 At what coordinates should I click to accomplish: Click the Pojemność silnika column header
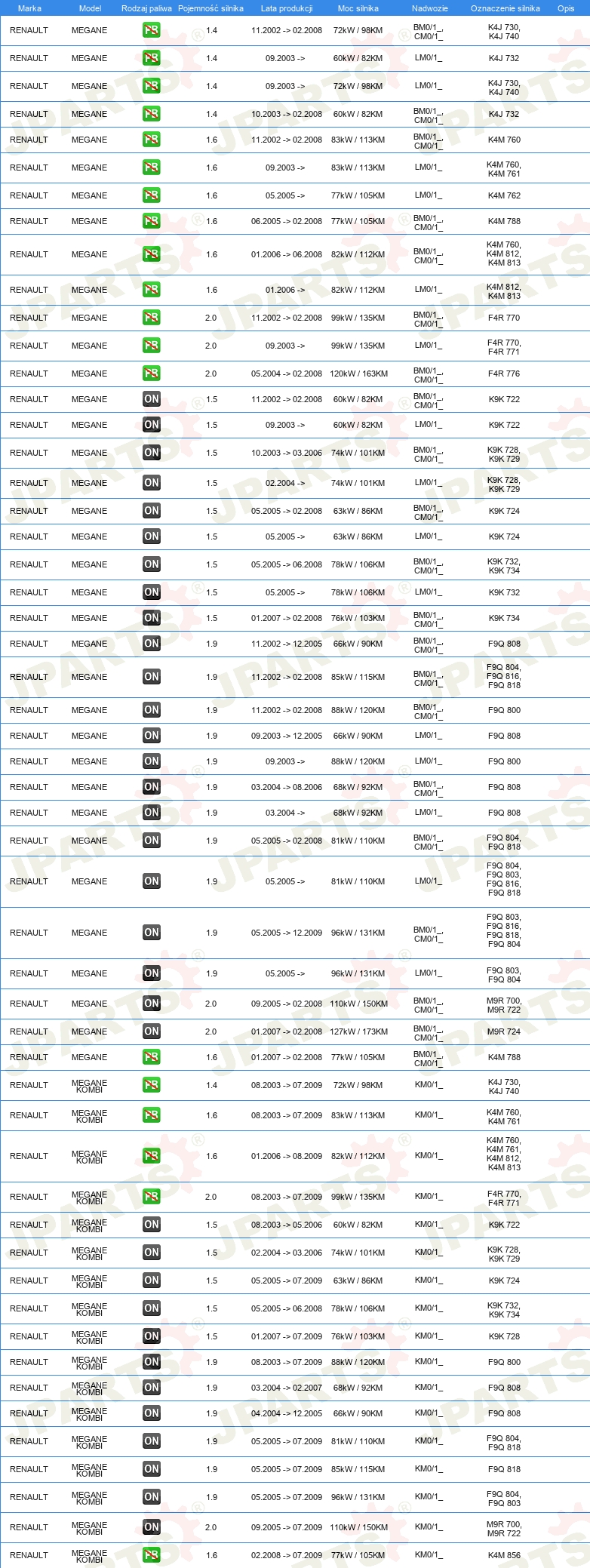[210, 8]
